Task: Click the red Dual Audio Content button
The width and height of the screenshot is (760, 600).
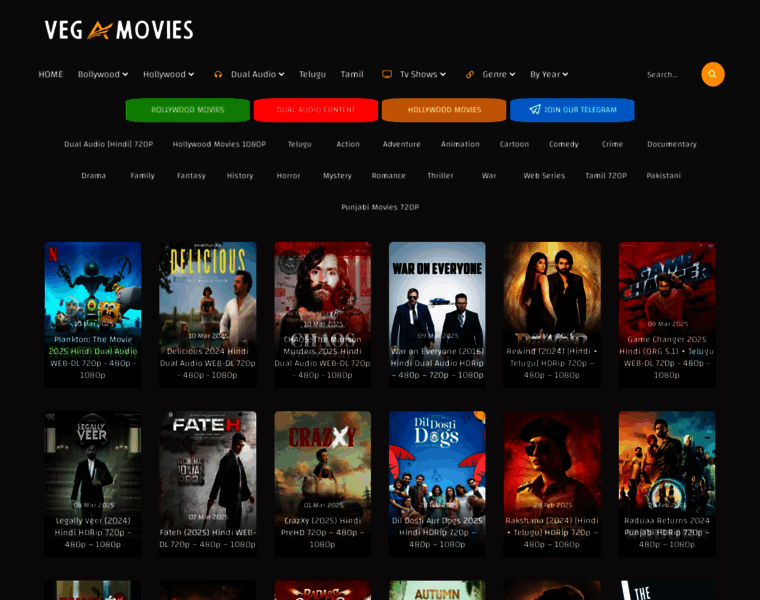Action: pos(316,110)
